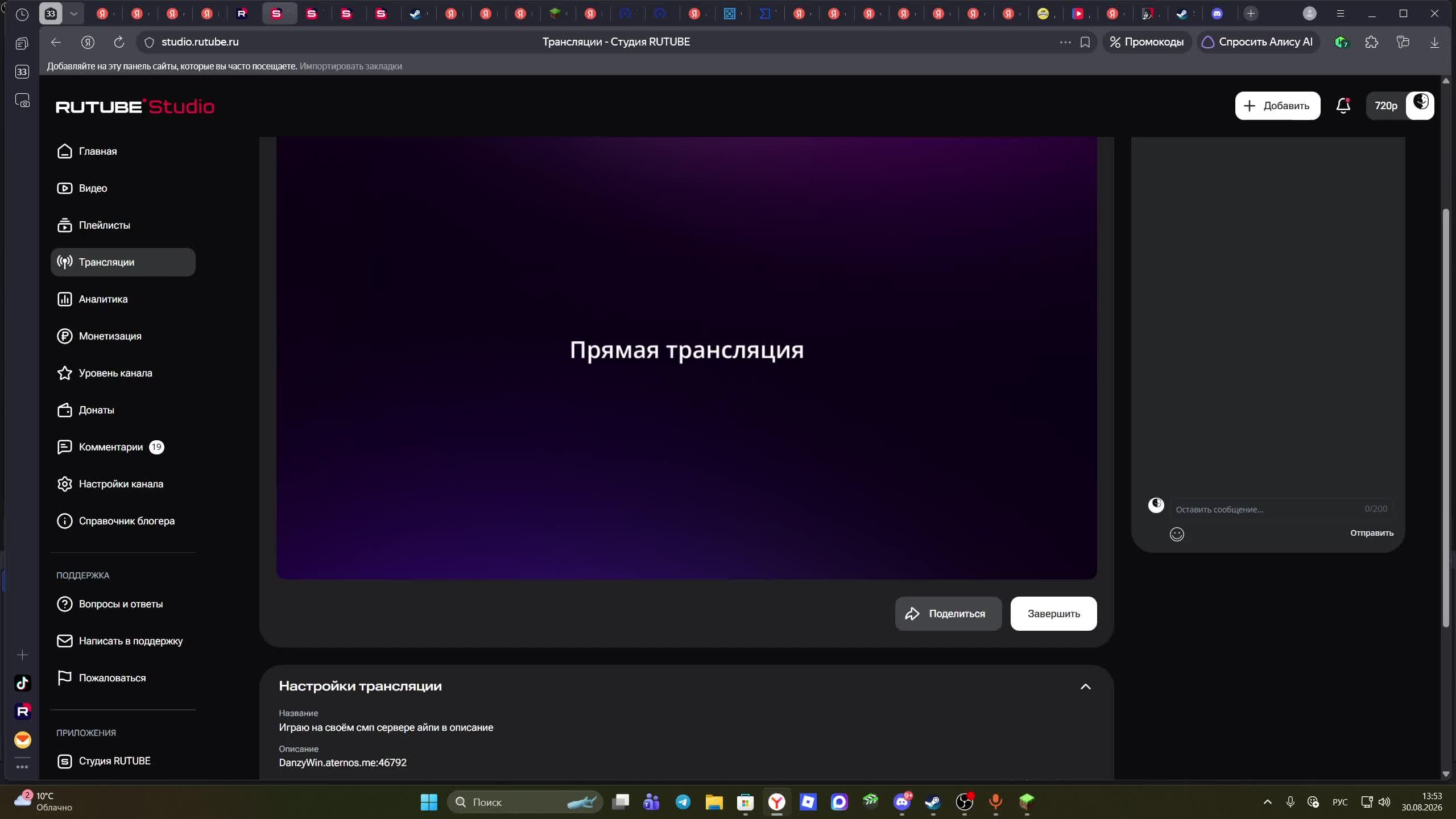Viewport: 1456px width, 819px height.
Task: Open Steam from the taskbar
Action: 933,802
